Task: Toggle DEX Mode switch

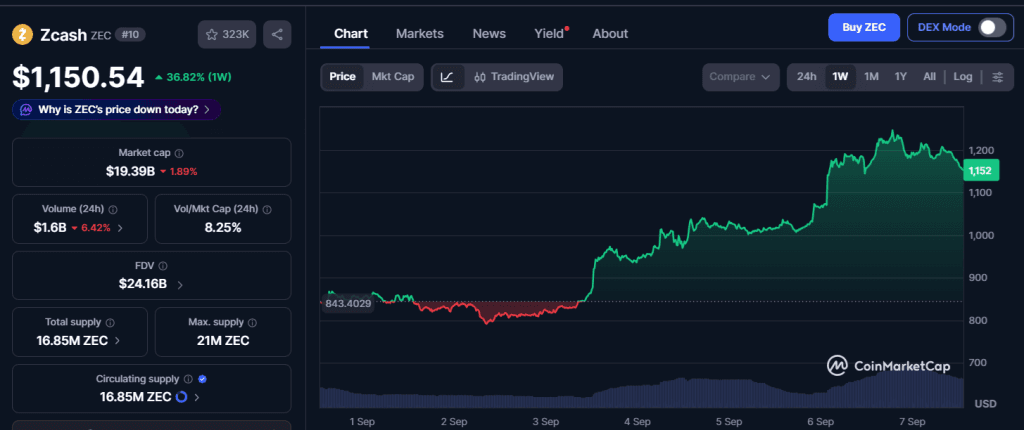Action: tap(991, 27)
